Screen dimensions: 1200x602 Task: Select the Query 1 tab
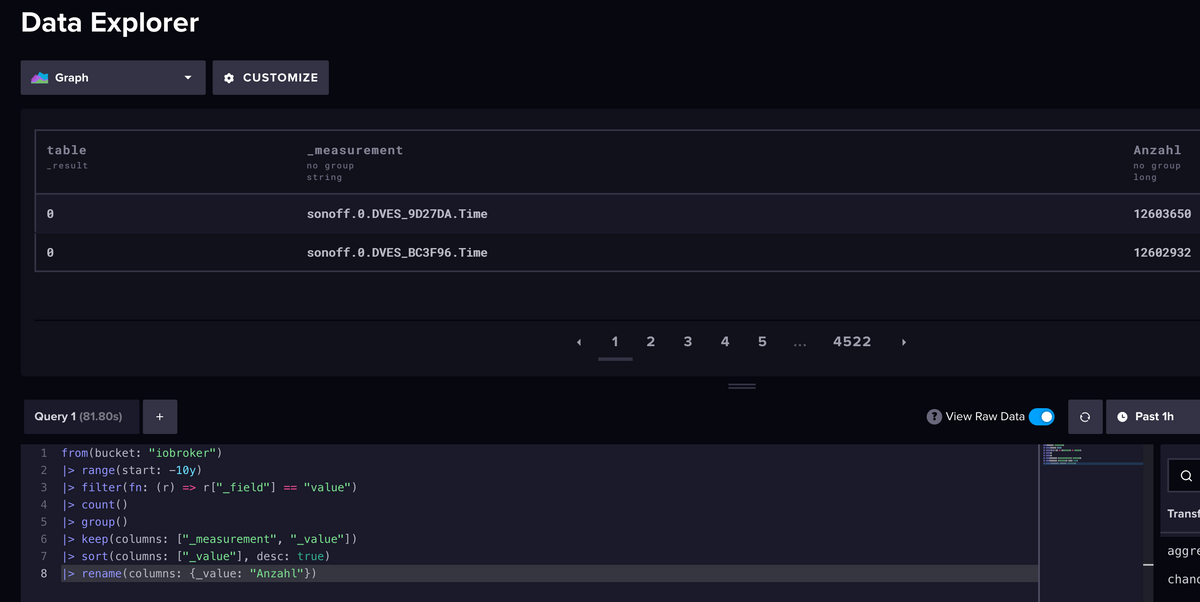click(82, 416)
